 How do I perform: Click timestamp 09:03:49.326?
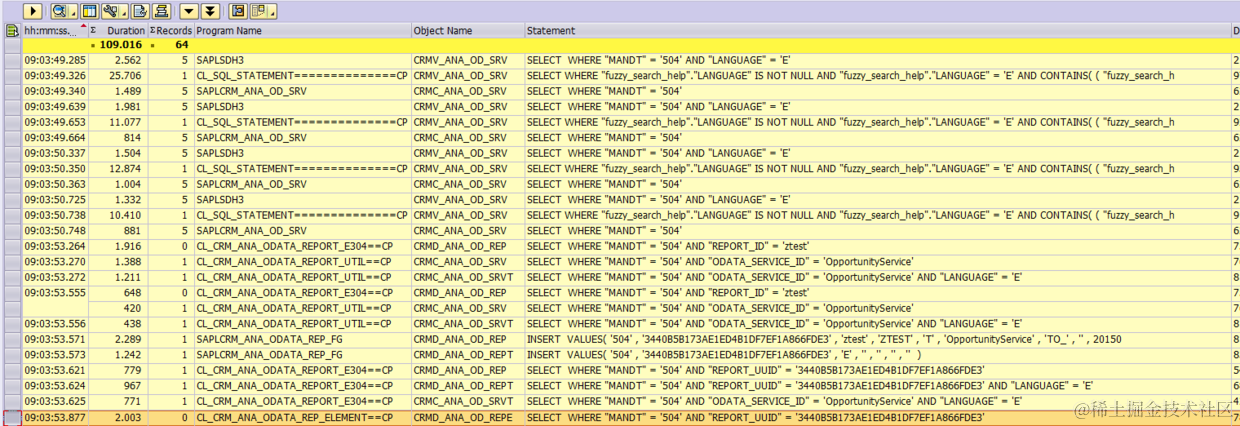(55, 76)
